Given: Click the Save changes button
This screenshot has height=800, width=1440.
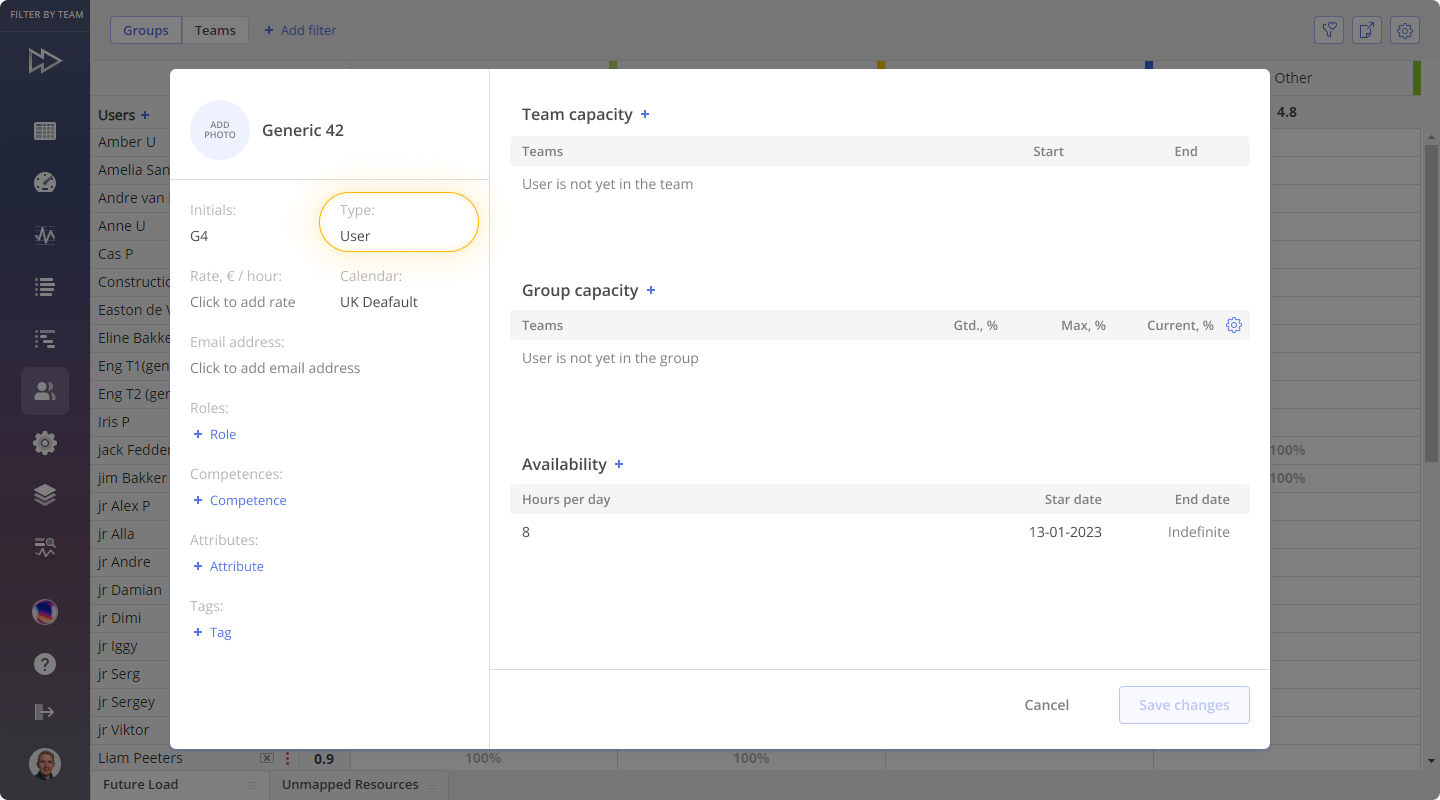Looking at the screenshot, I should 1184,705.
